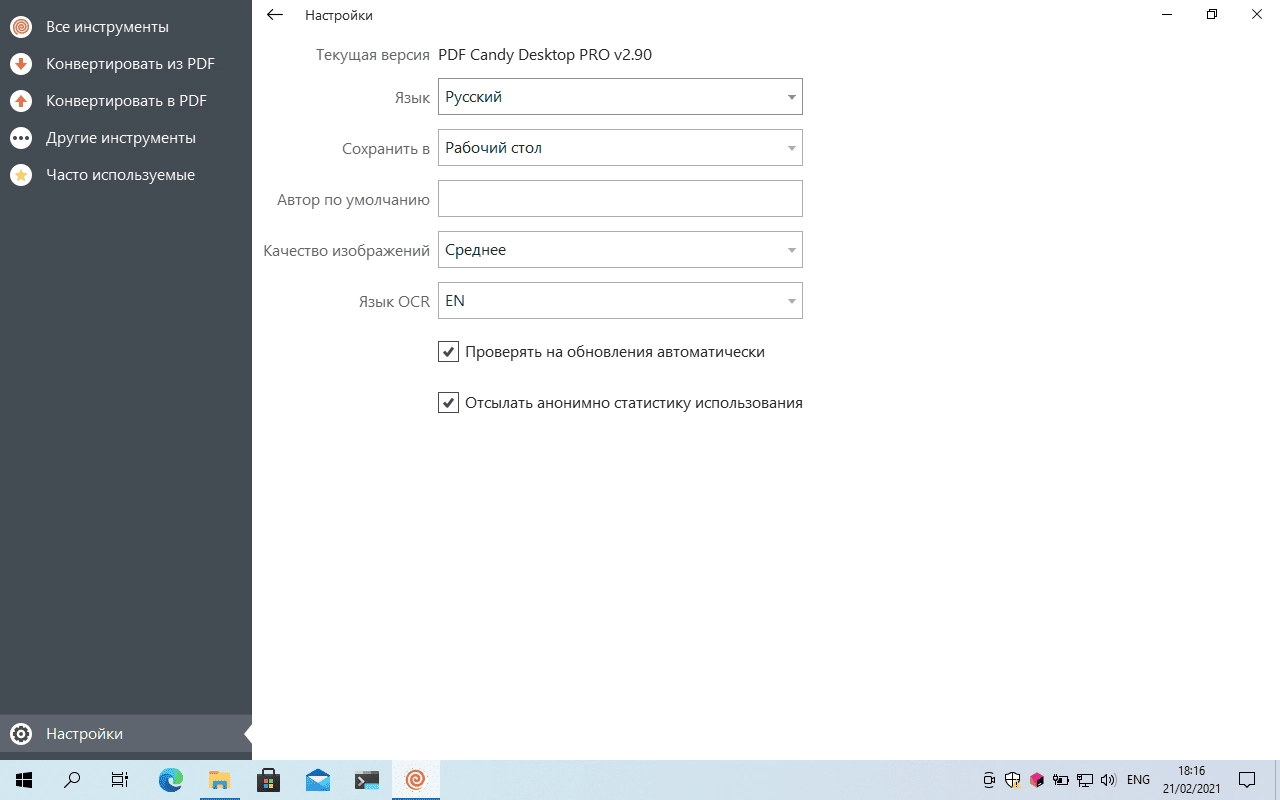Click ENG input language indicator
Screen dimensions: 1280x800
coord(1138,780)
